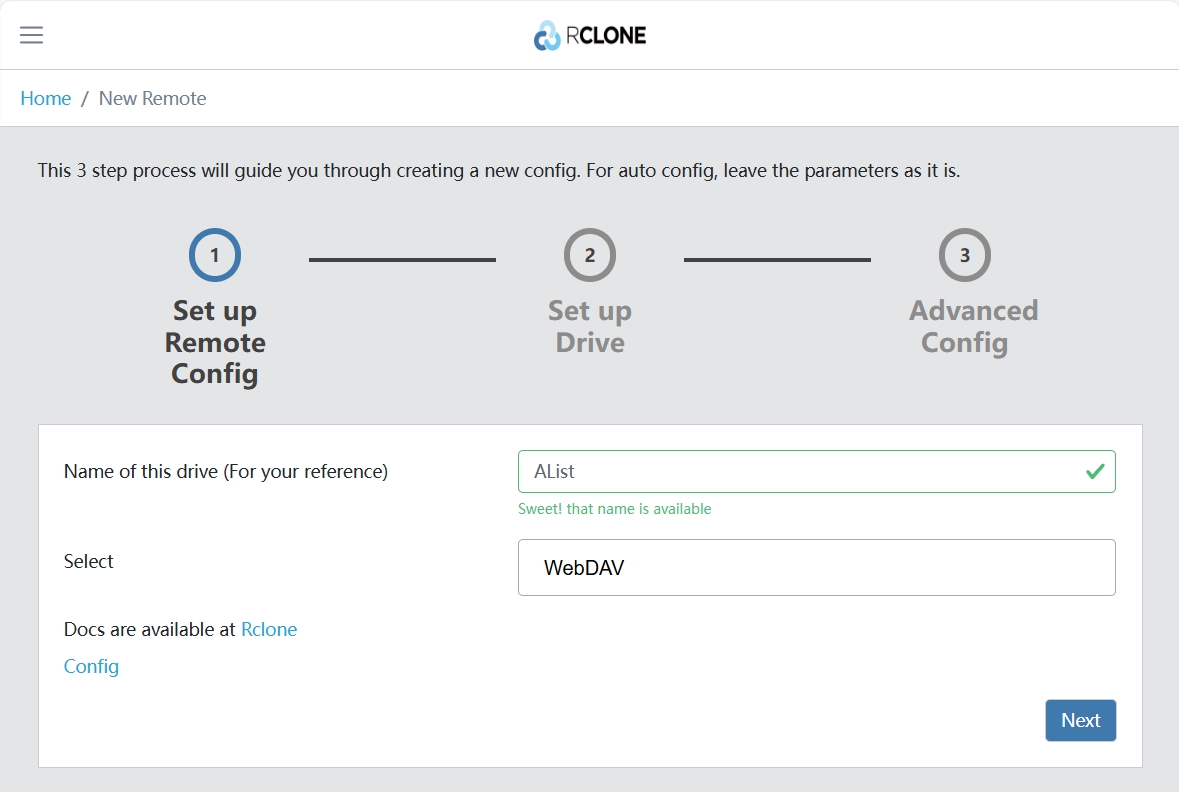The image size is (1179, 792).
Task: Click the Rclone logo in header
Action: pos(590,35)
